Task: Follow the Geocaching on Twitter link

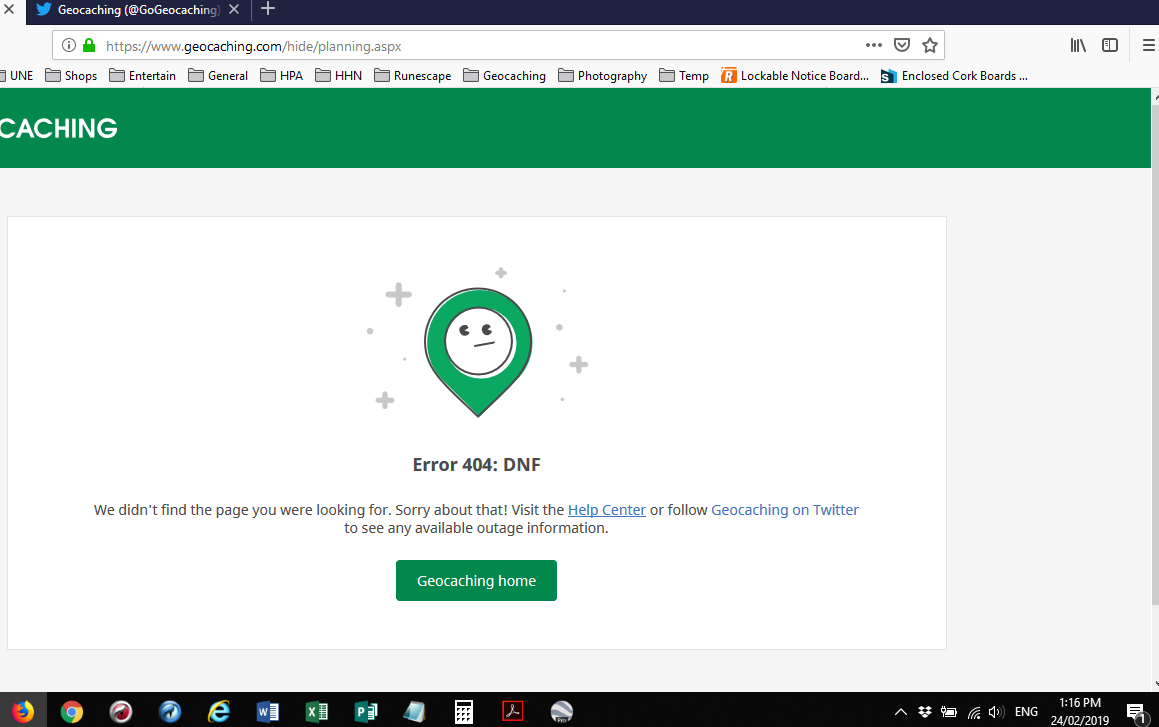Action: click(x=784, y=510)
